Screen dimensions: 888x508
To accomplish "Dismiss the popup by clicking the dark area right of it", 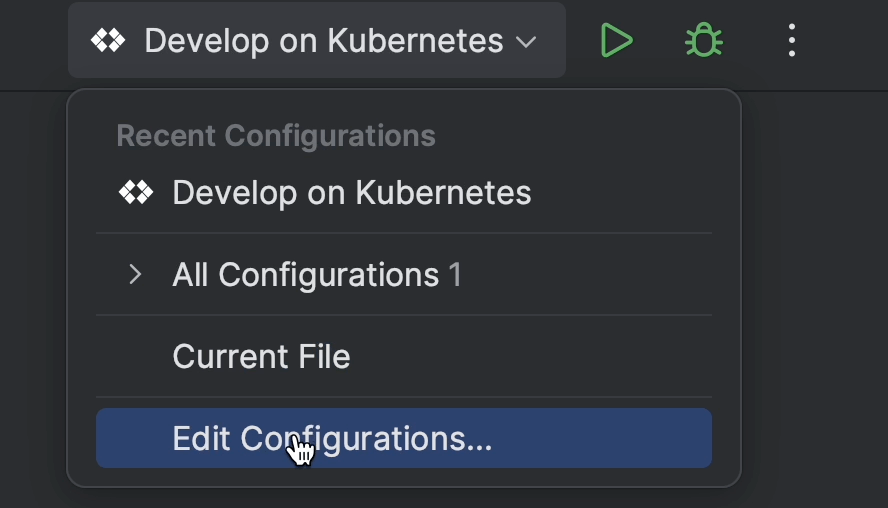I will pos(815,300).
